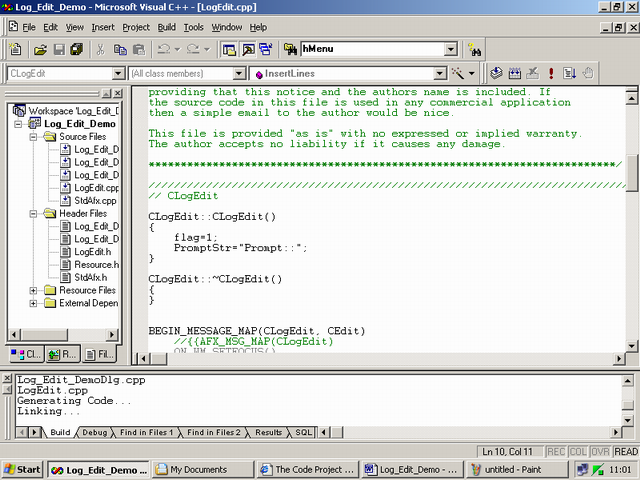The image size is (640, 480).
Task: Click the Cut scissors icon
Action: (100, 50)
